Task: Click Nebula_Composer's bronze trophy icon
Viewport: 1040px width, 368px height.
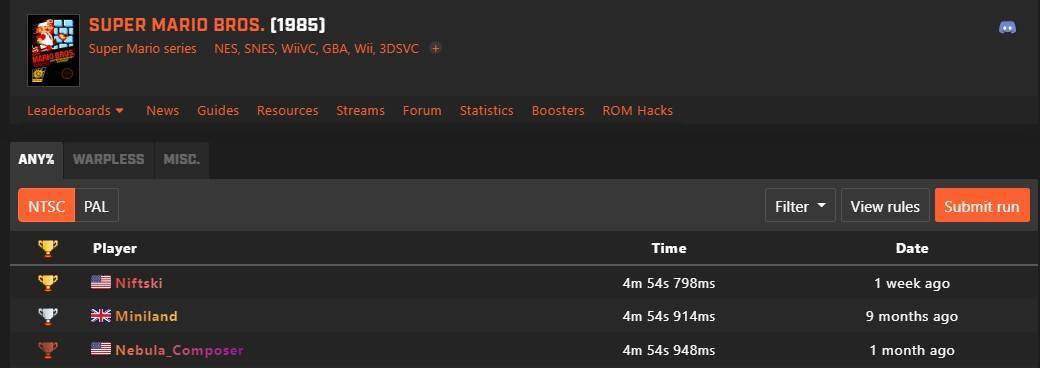Action: click(x=48, y=349)
